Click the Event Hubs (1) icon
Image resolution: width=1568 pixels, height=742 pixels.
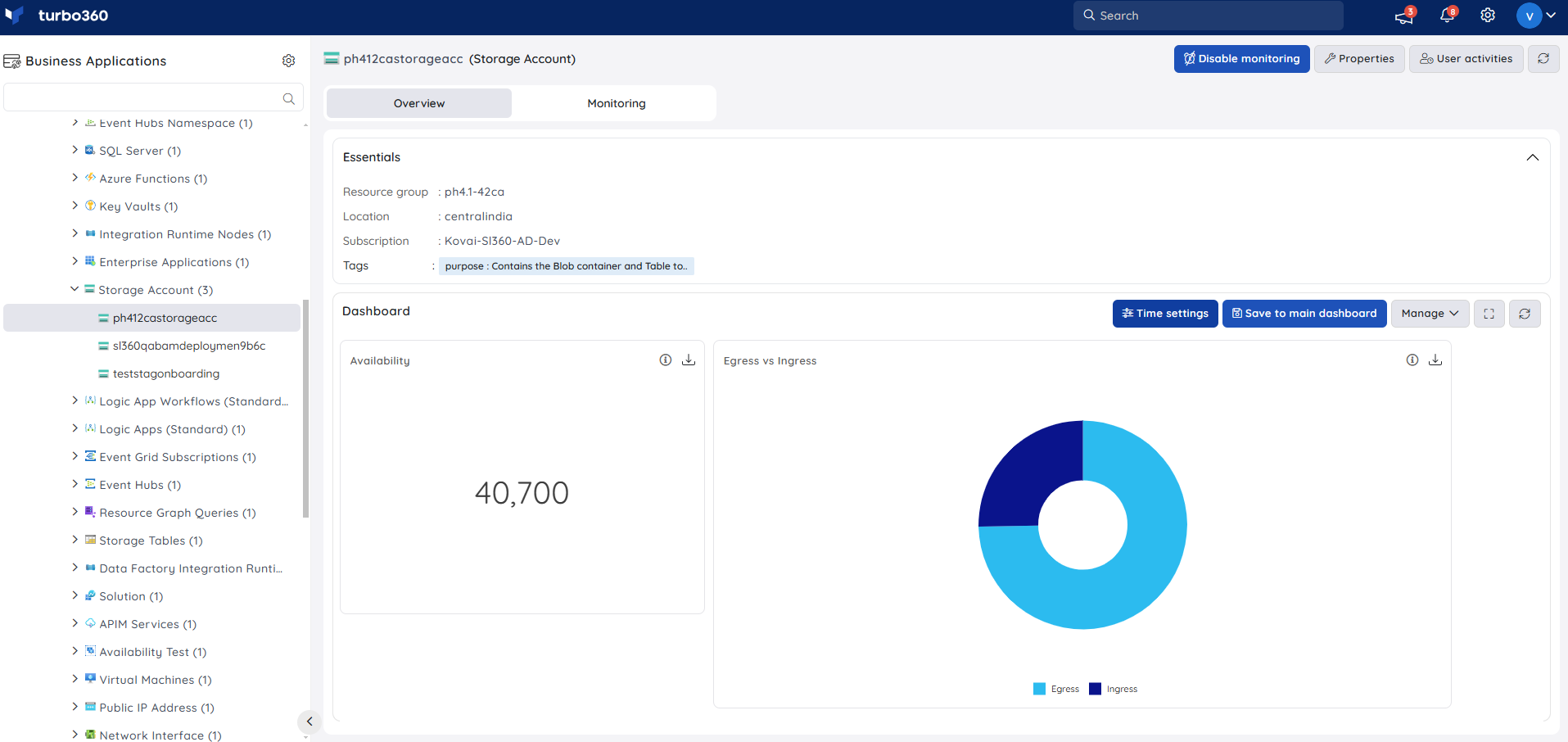(90, 484)
